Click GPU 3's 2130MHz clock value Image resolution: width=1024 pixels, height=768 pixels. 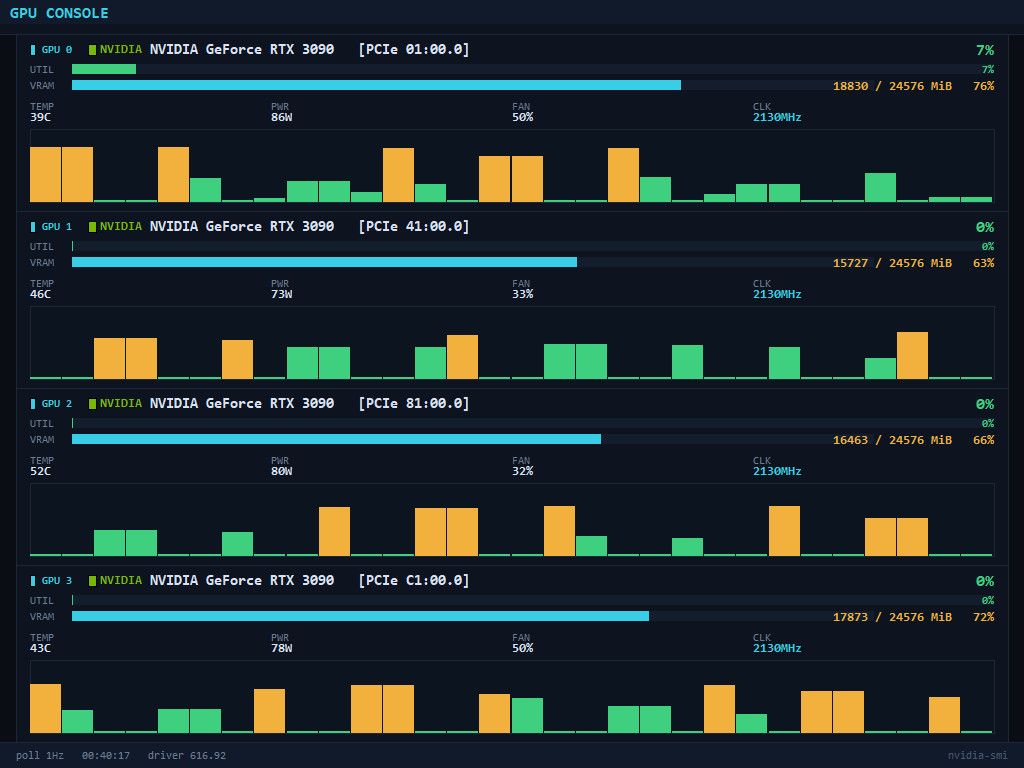777,648
